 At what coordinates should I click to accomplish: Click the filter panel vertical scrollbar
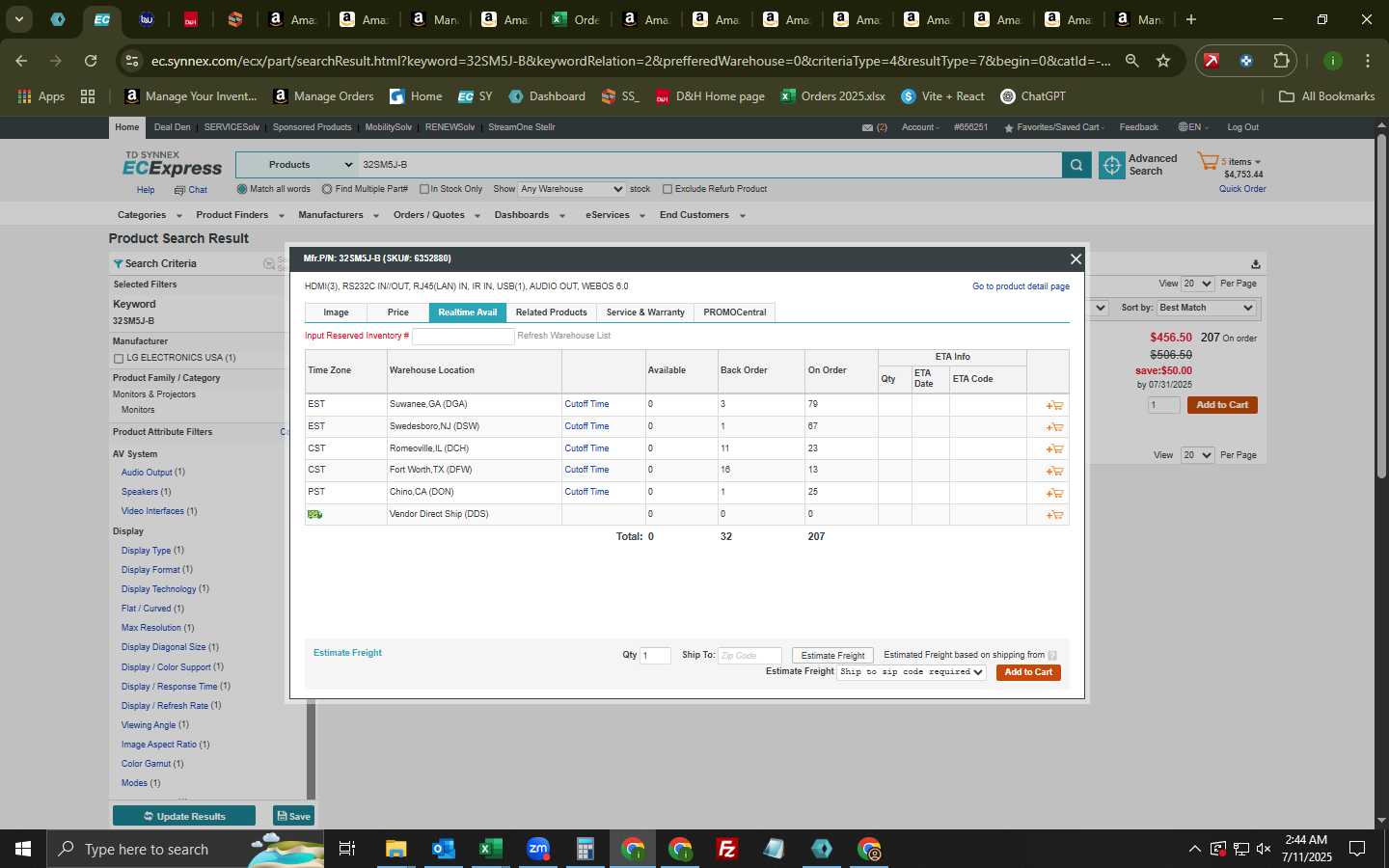311,749
